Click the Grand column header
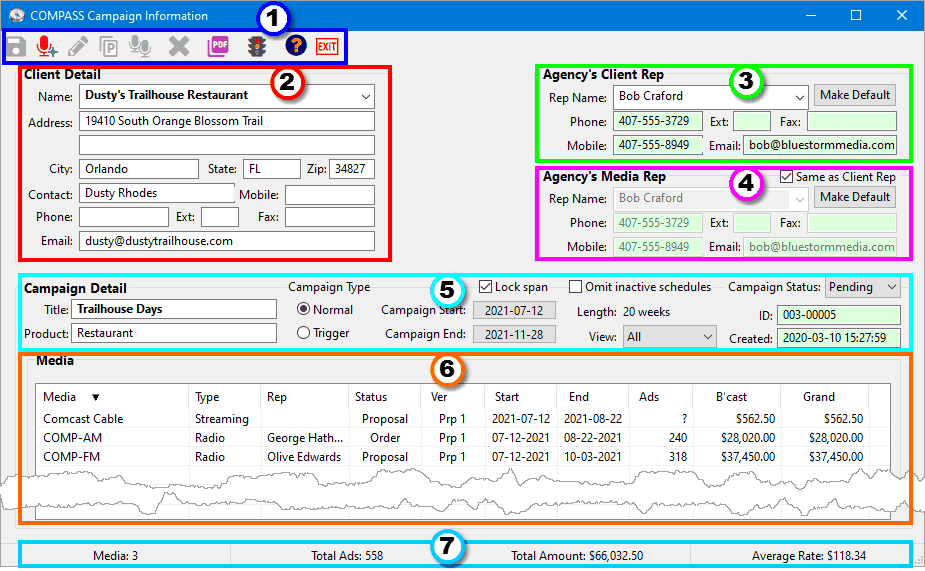 point(818,397)
